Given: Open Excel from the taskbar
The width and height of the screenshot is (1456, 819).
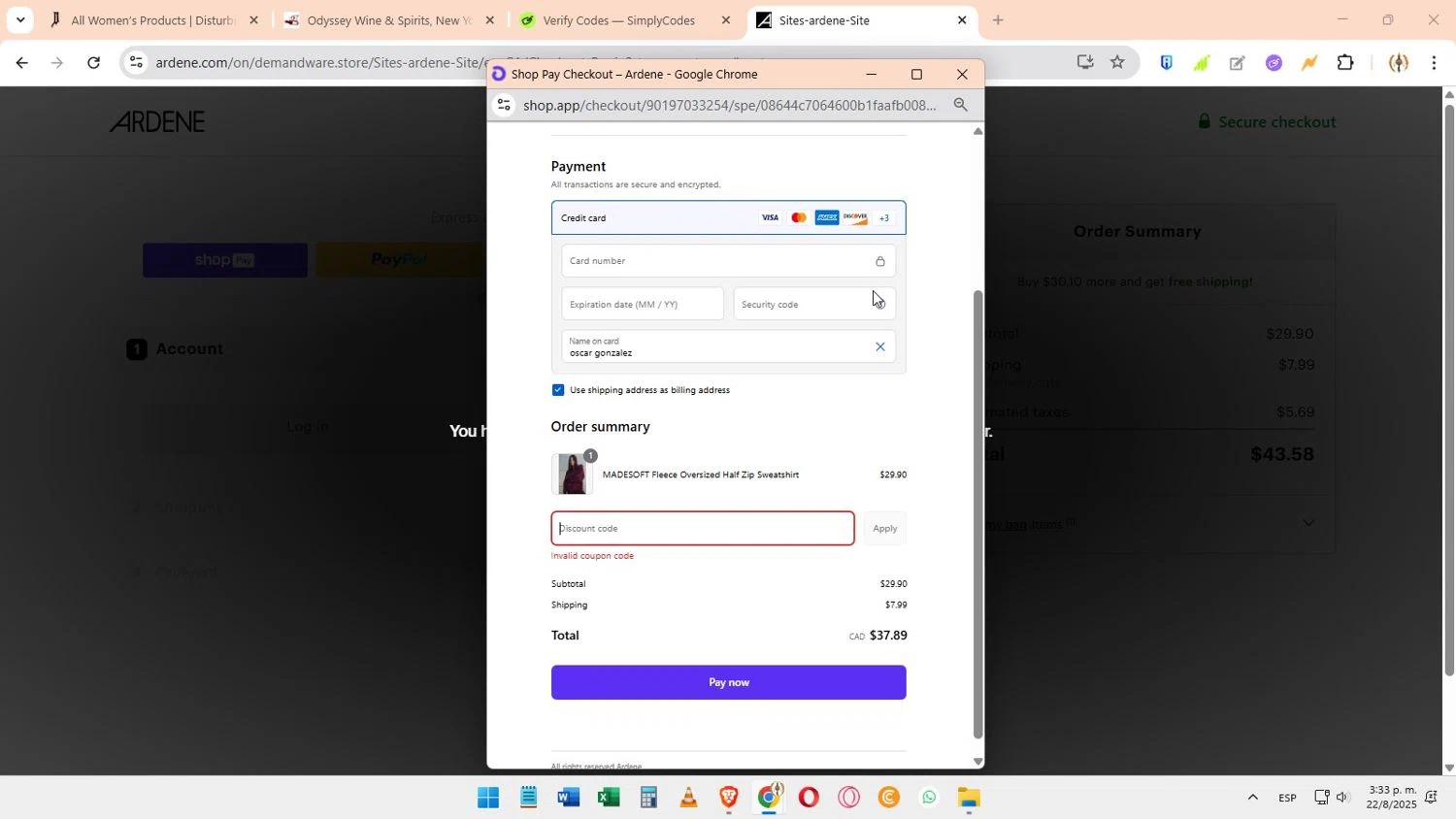Looking at the screenshot, I should [609, 798].
